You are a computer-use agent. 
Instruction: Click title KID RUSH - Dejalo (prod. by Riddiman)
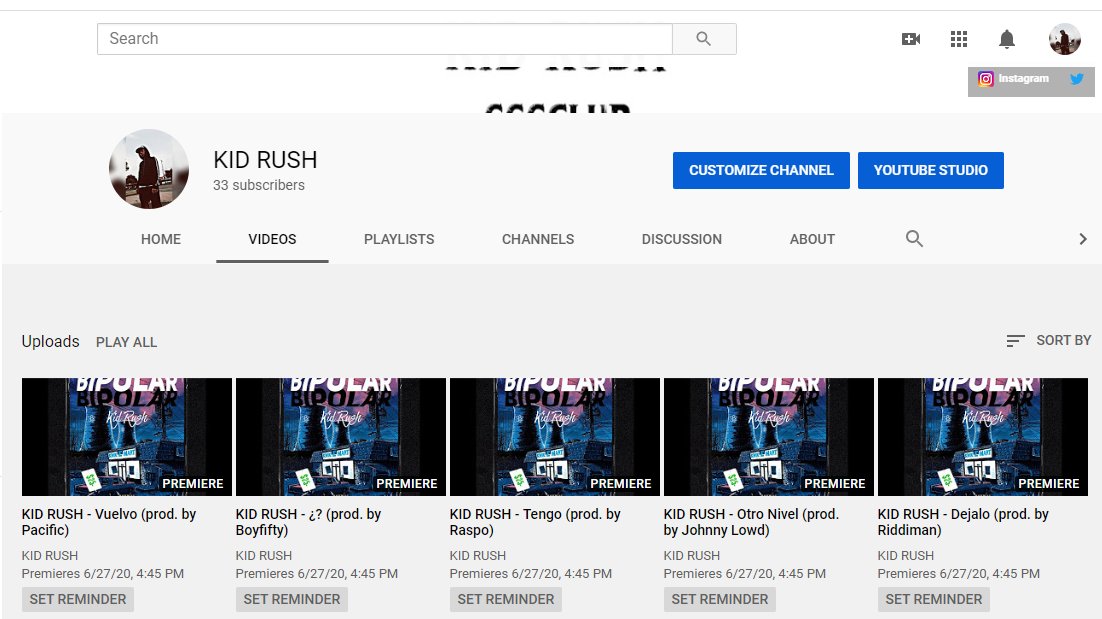point(963,522)
